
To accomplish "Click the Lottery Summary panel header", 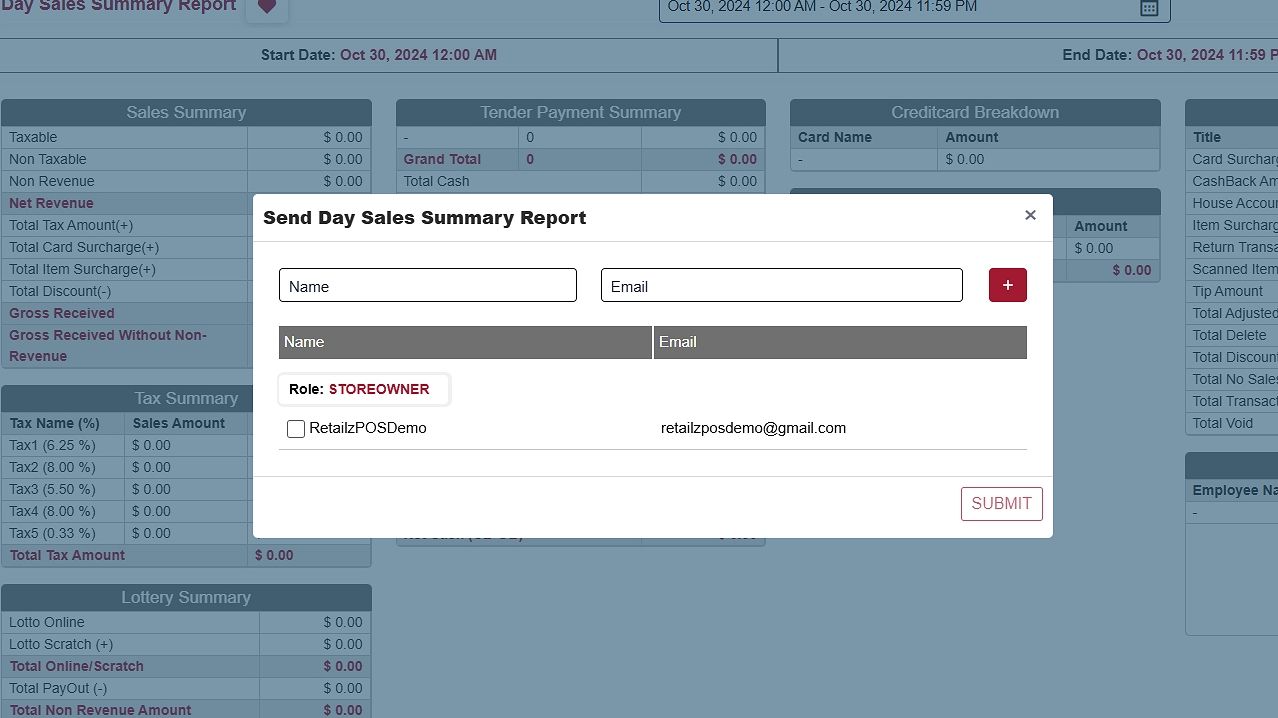I will [186, 597].
